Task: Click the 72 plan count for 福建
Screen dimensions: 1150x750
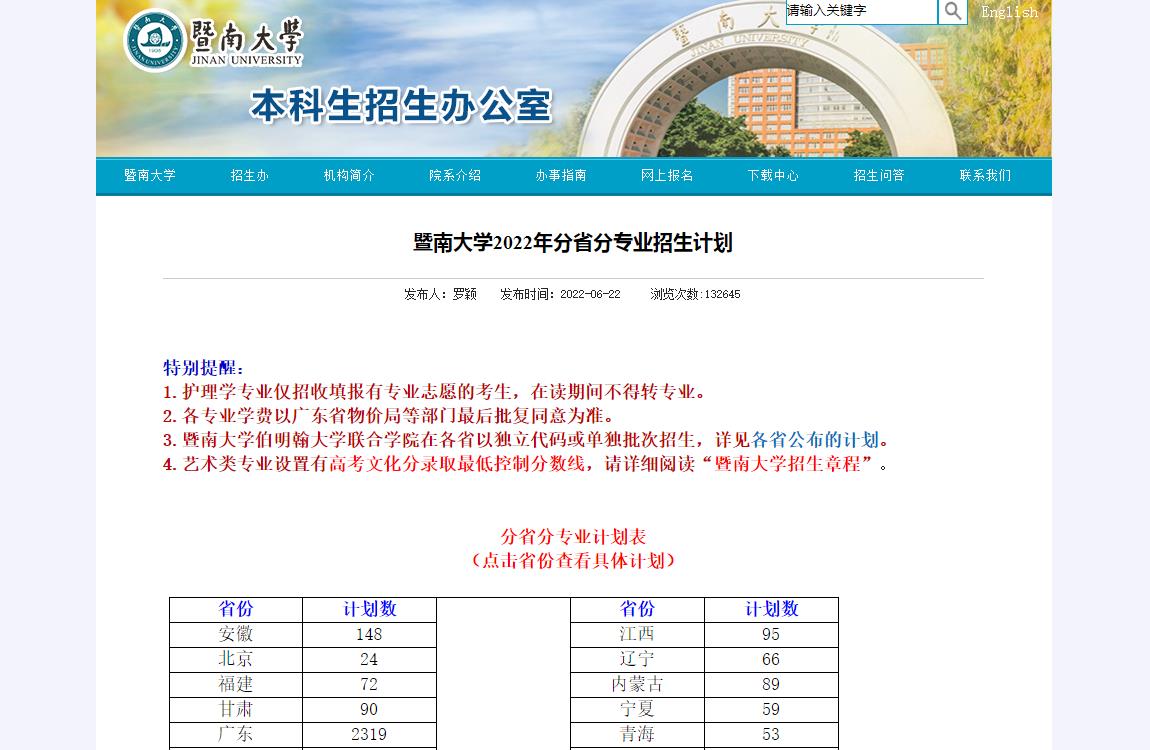Action: [369, 684]
